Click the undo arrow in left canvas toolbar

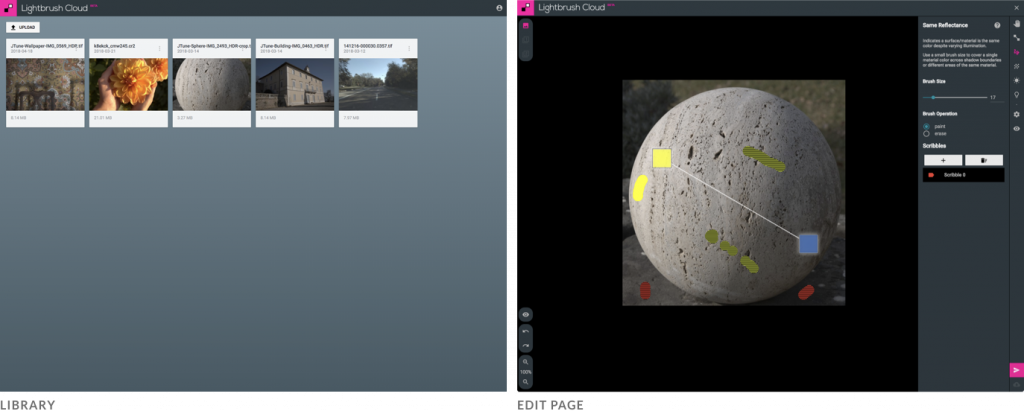(526, 331)
